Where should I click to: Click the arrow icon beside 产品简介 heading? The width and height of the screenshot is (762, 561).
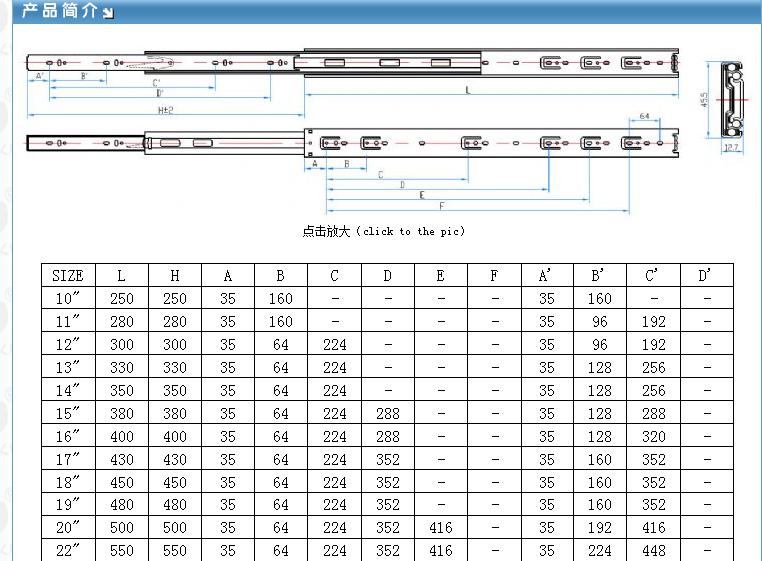pos(108,12)
